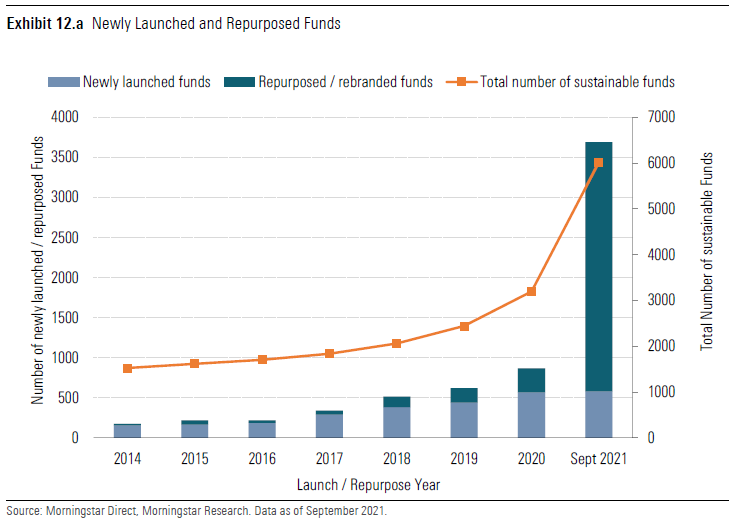
Task: Click the orange line marker for 2014
Action: point(127,368)
